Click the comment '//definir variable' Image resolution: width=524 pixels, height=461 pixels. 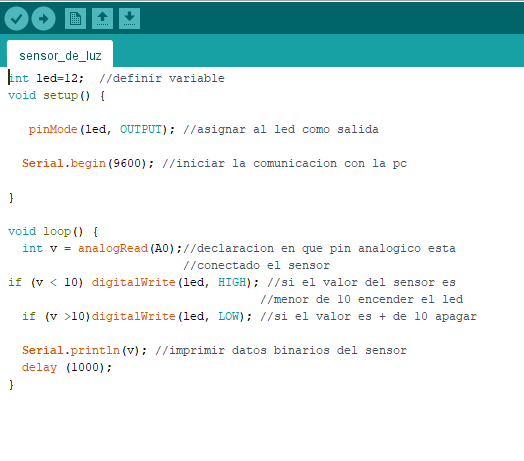tap(162, 79)
